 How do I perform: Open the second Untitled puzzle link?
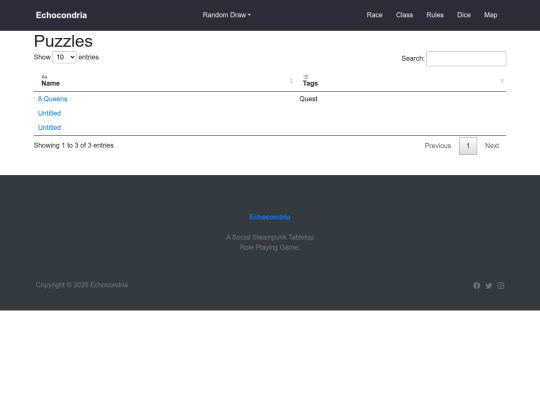point(49,127)
